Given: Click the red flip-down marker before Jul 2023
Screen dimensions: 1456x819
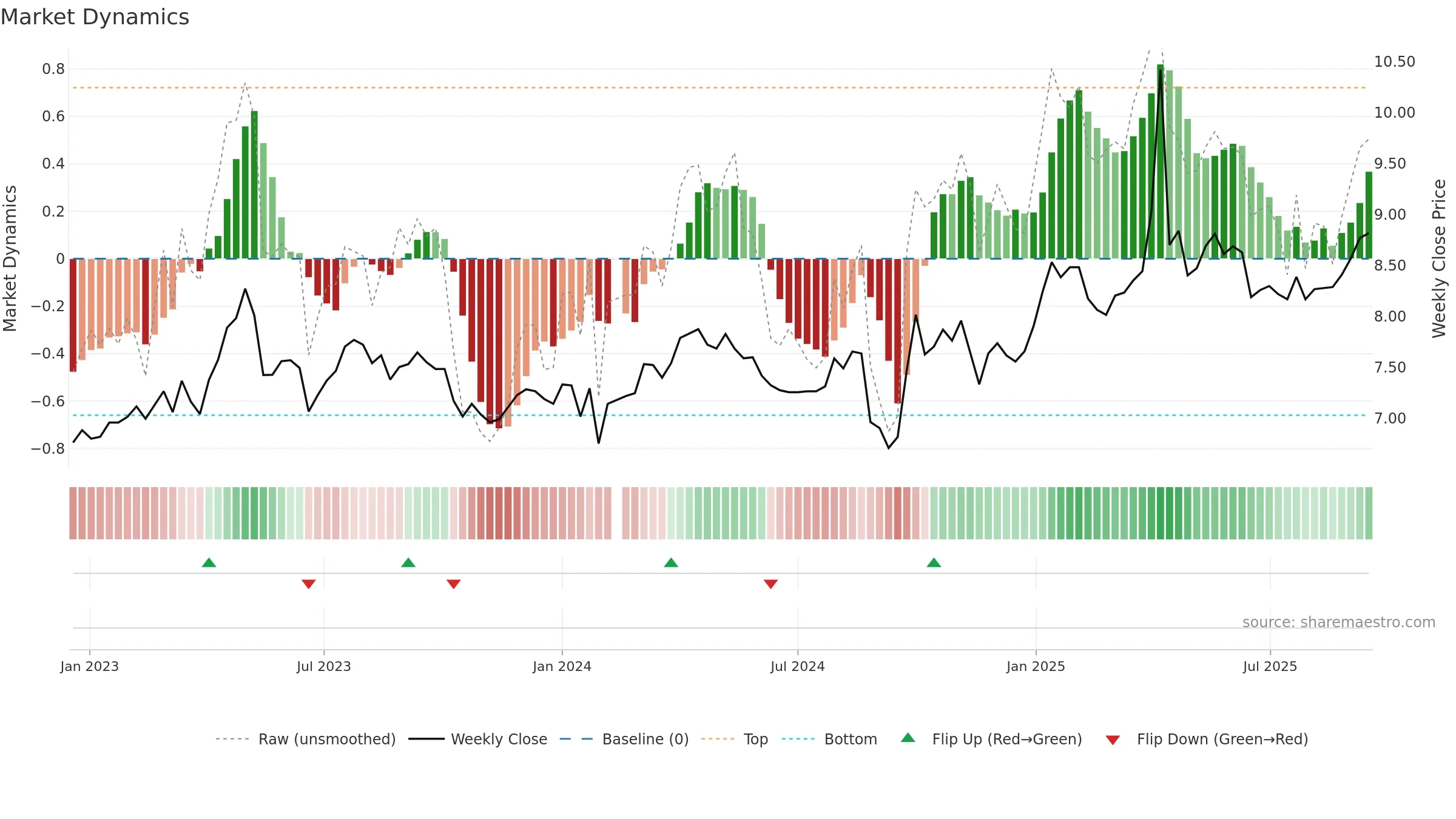Looking at the screenshot, I should pos(309,584).
